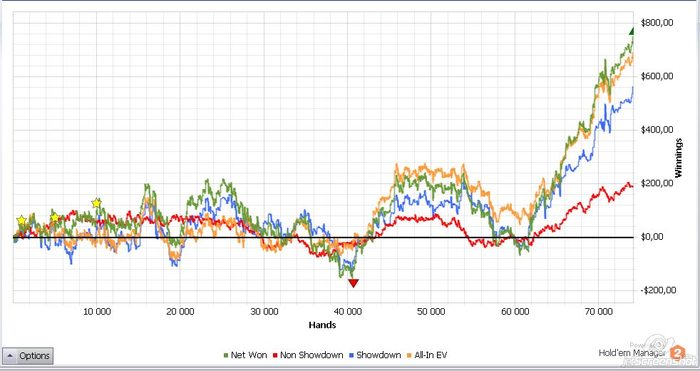
Task: Toggle the Showdown legend label
Action: pos(379,355)
